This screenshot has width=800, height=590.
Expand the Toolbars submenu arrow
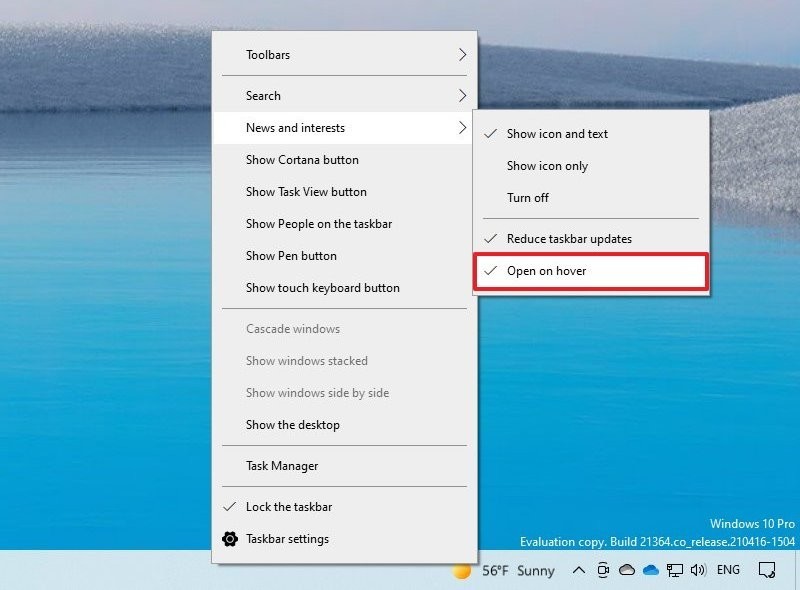pos(462,55)
